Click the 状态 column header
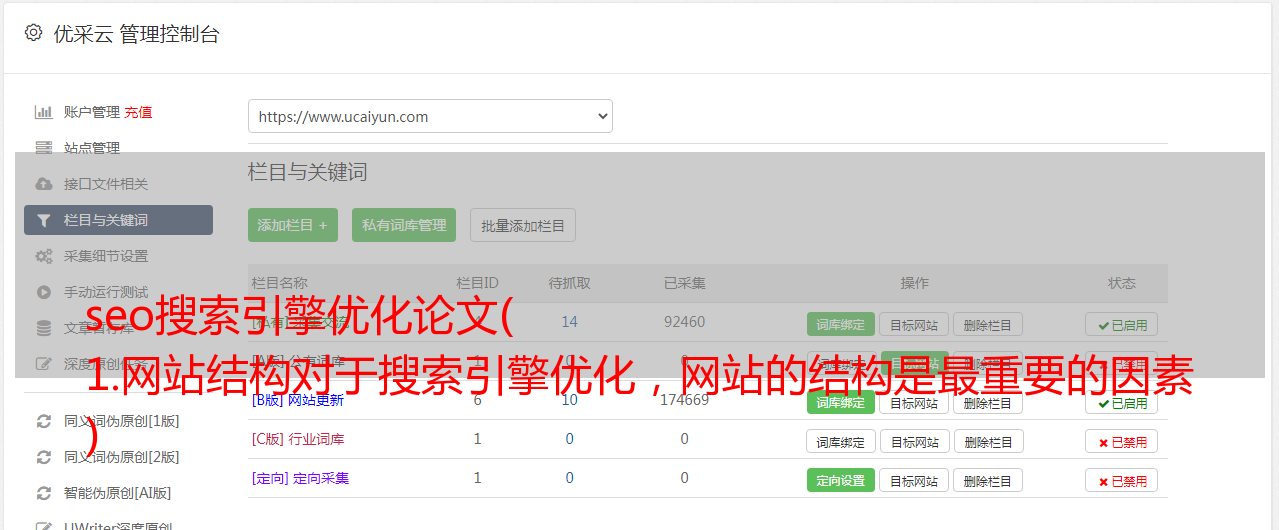1279x530 pixels. pyautogui.click(x=1122, y=283)
